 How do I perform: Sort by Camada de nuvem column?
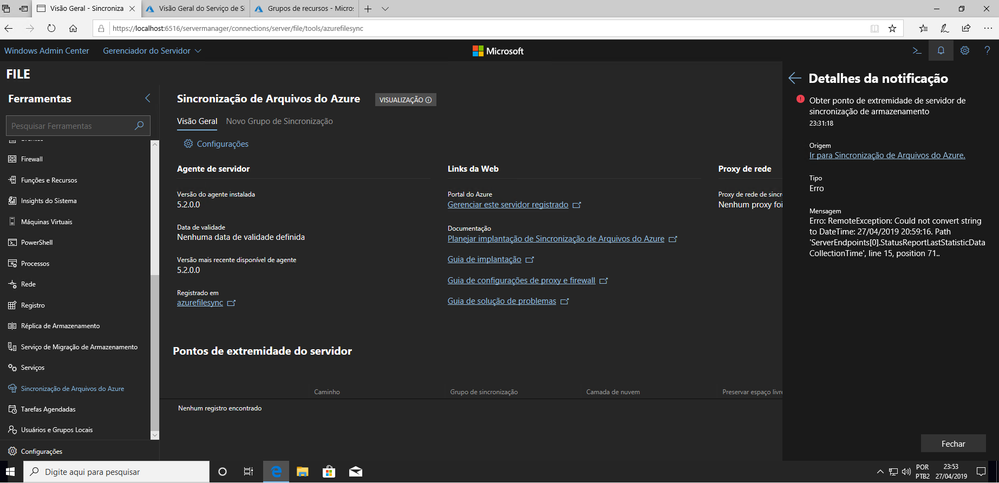tap(613, 392)
